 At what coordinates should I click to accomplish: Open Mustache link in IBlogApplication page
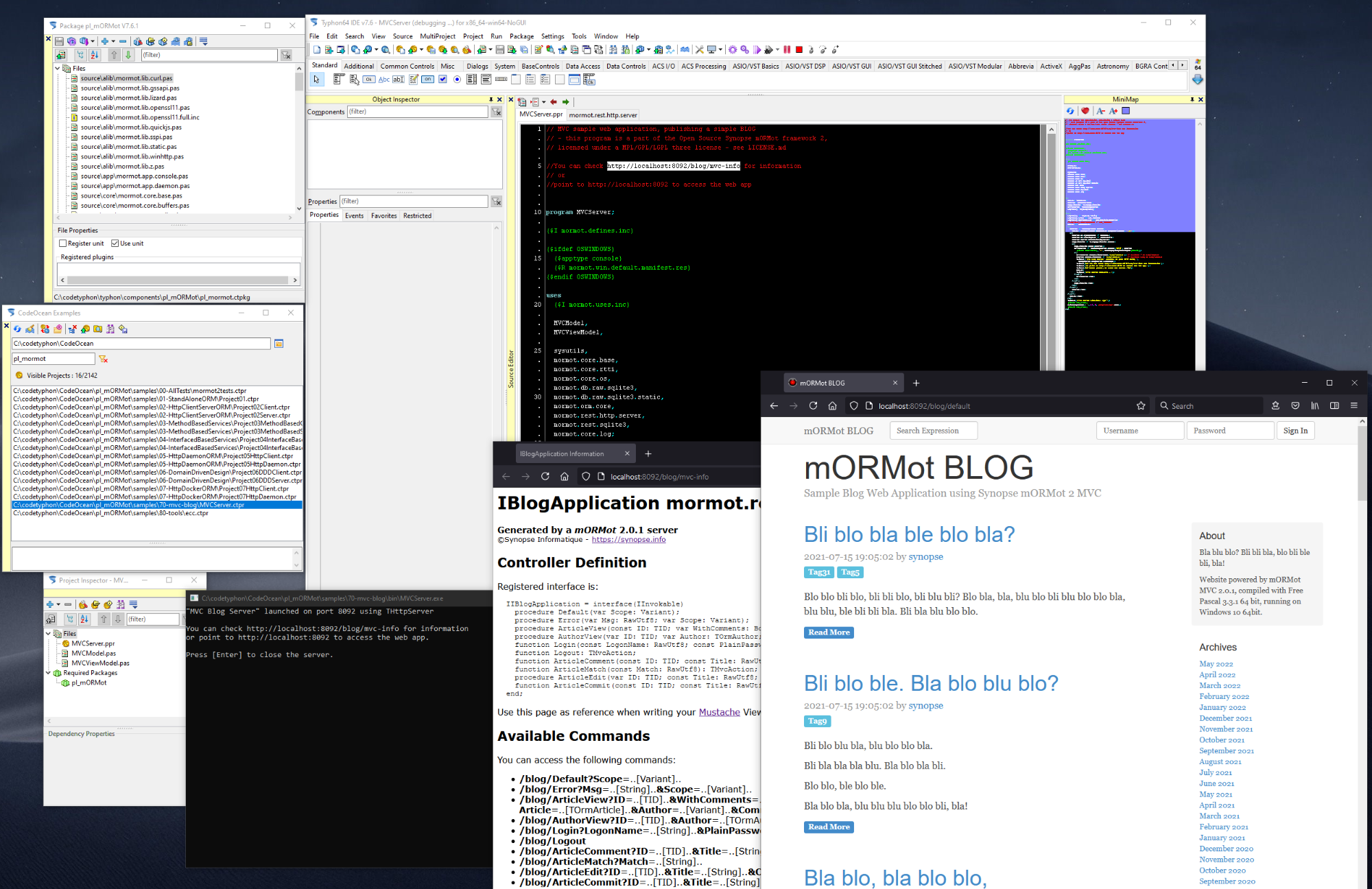[x=719, y=713]
